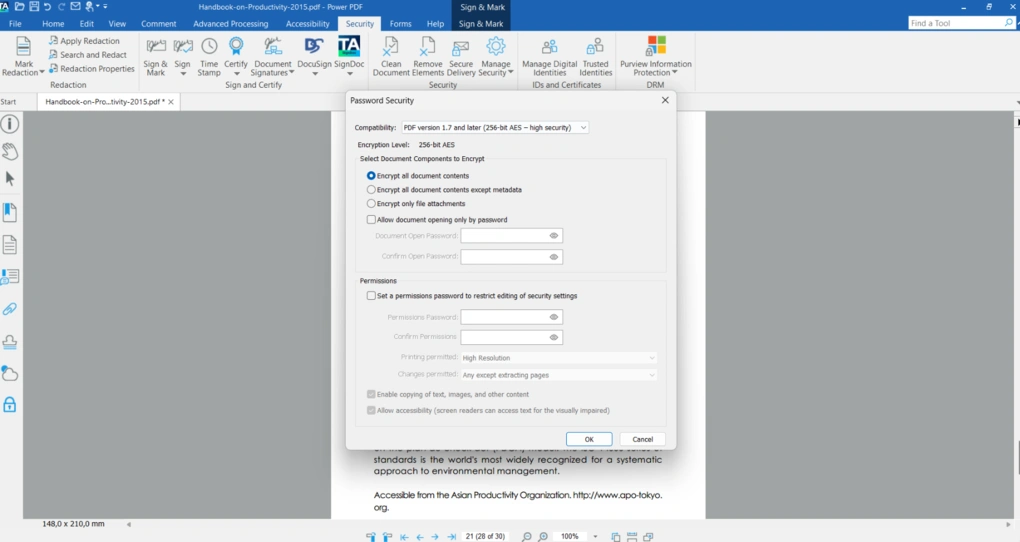This screenshot has height=542, width=1020.
Task: Click the Save icon in title bar
Action: coord(34,7)
